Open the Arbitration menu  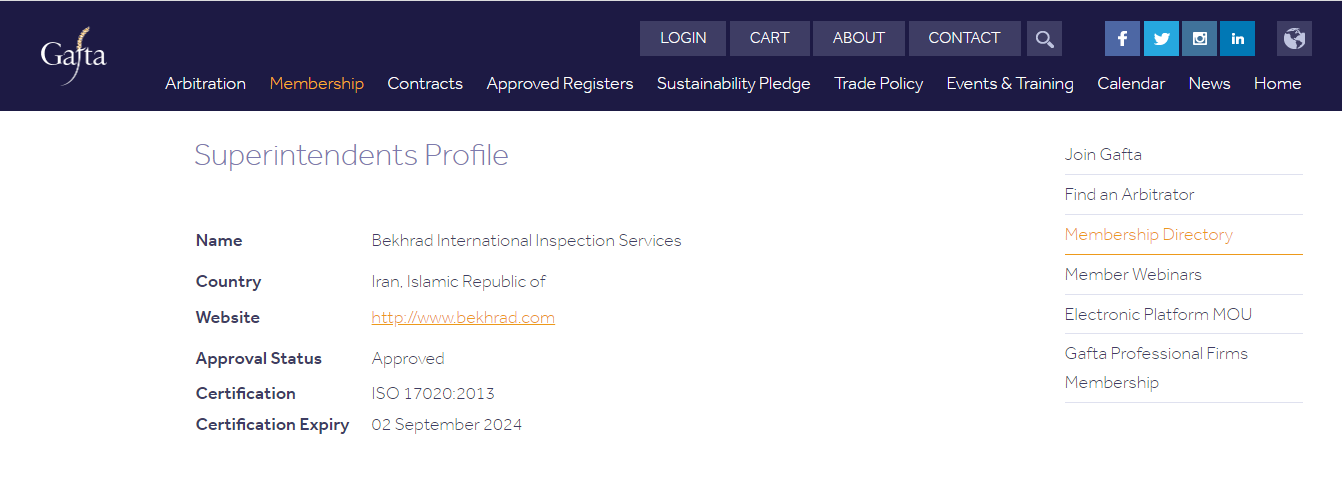tap(205, 84)
